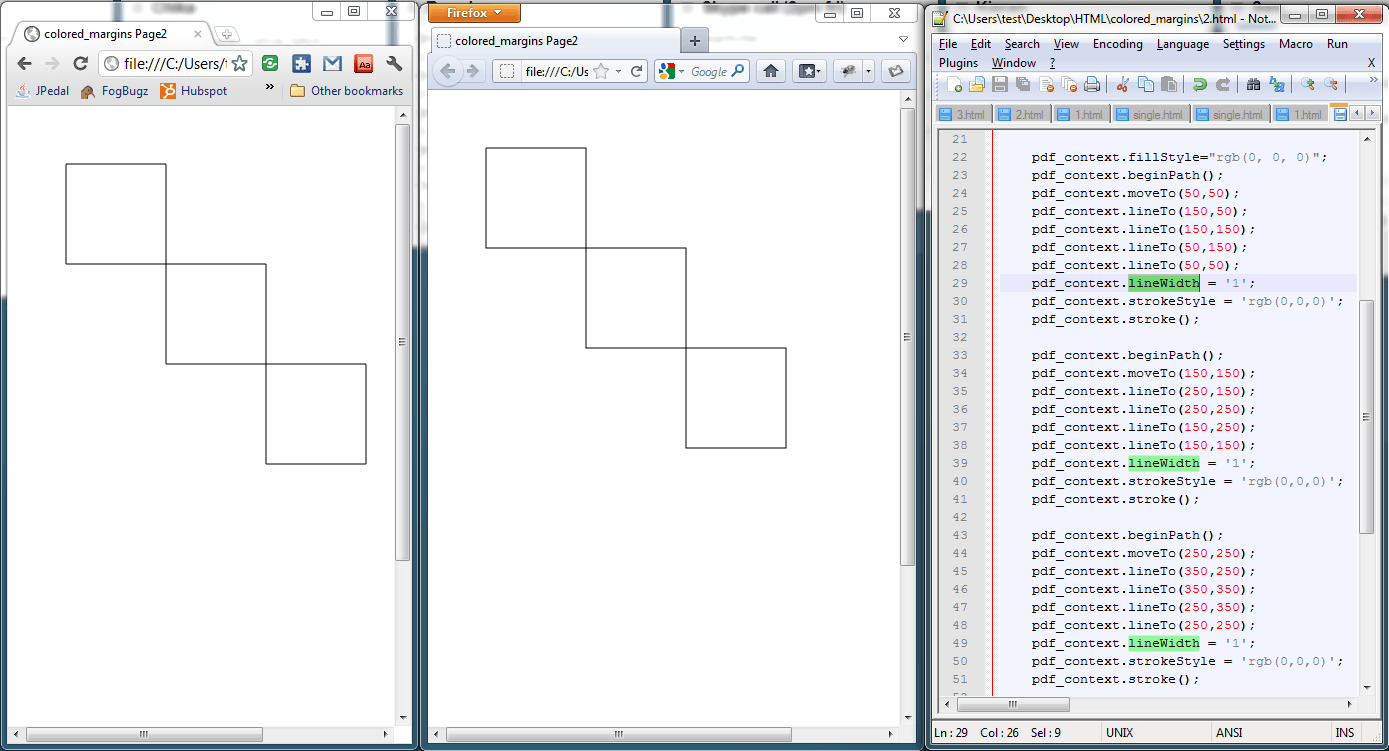This screenshot has height=751, width=1389.
Task: Open the Encoding menu in Notepad++
Action: point(1117,44)
